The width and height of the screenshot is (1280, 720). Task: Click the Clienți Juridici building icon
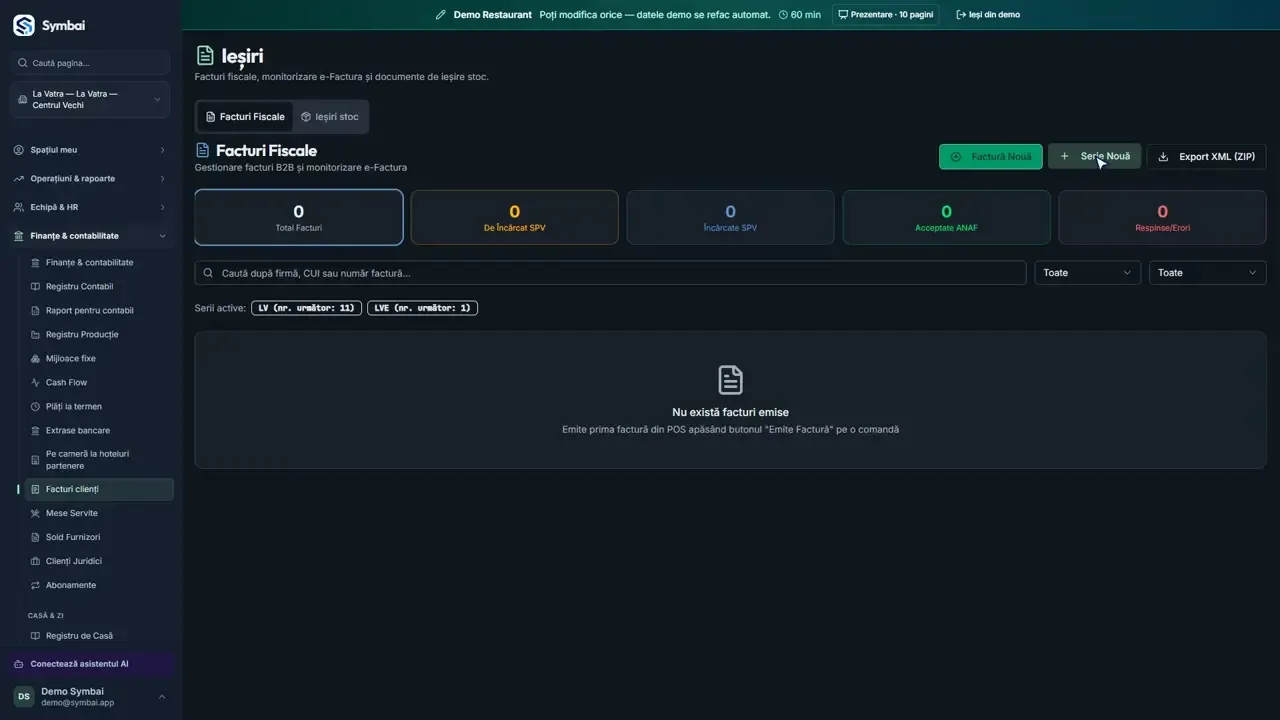35,561
